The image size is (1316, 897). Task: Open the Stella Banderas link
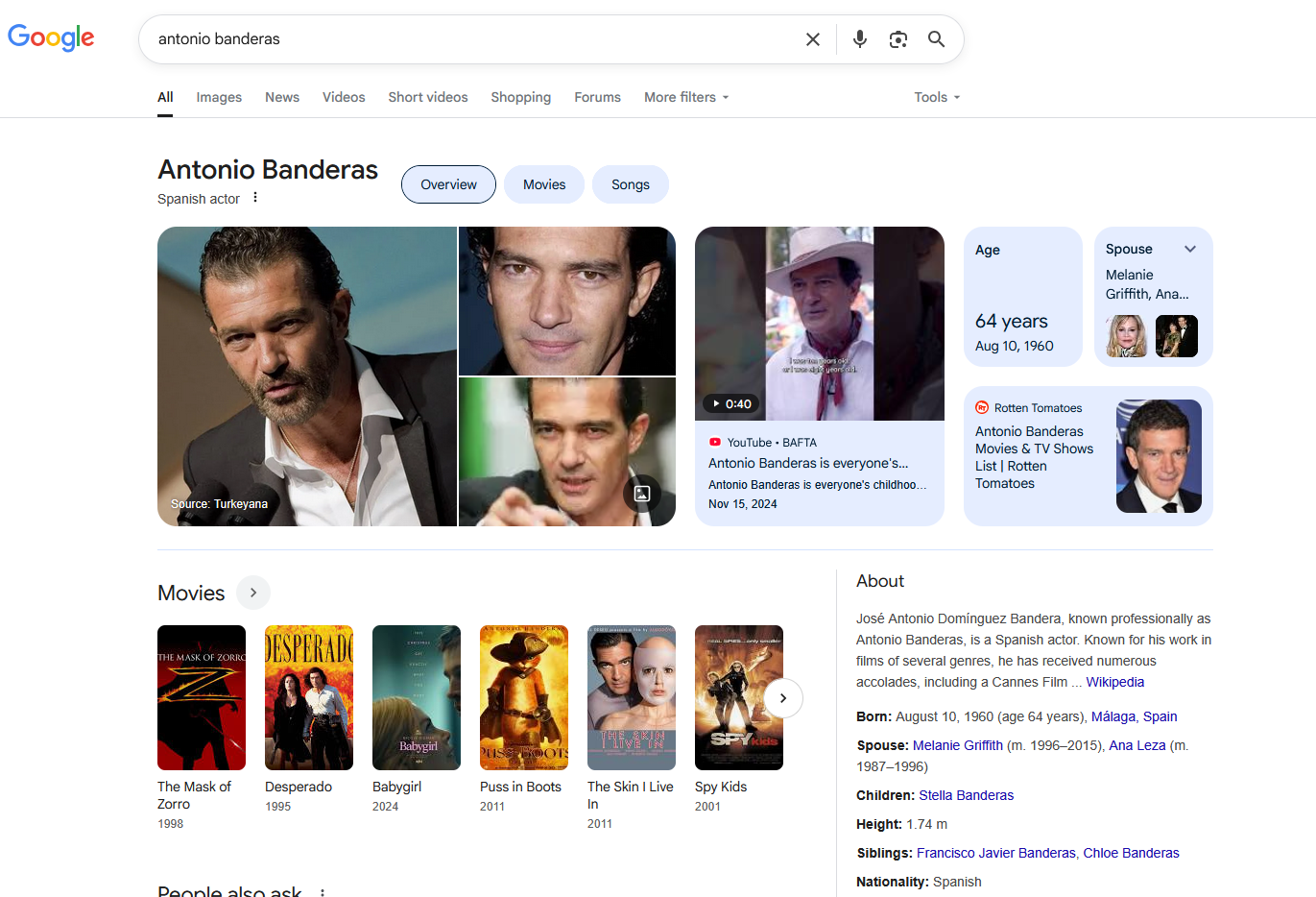click(x=967, y=795)
